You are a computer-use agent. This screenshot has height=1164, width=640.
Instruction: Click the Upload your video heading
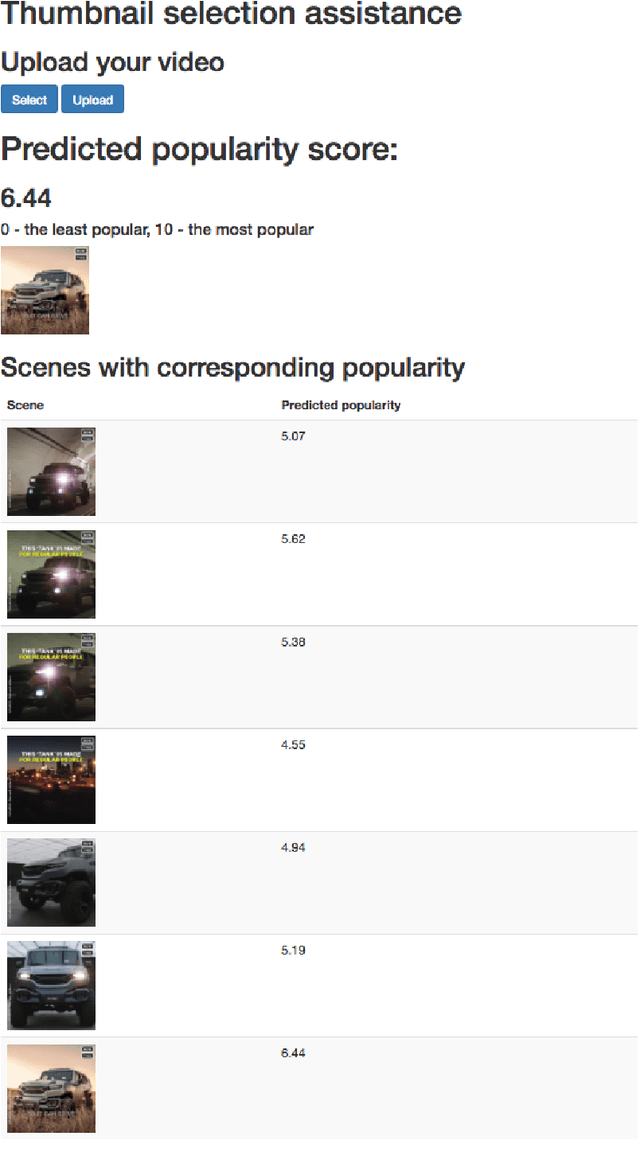(x=112, y=62)
